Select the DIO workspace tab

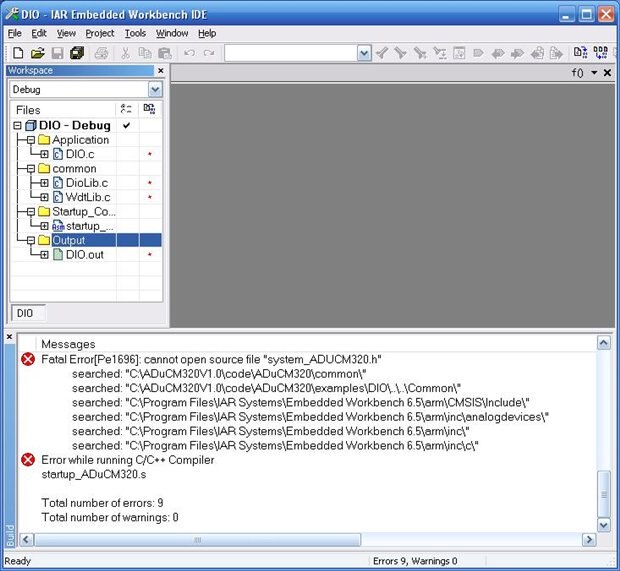point(25,313)
